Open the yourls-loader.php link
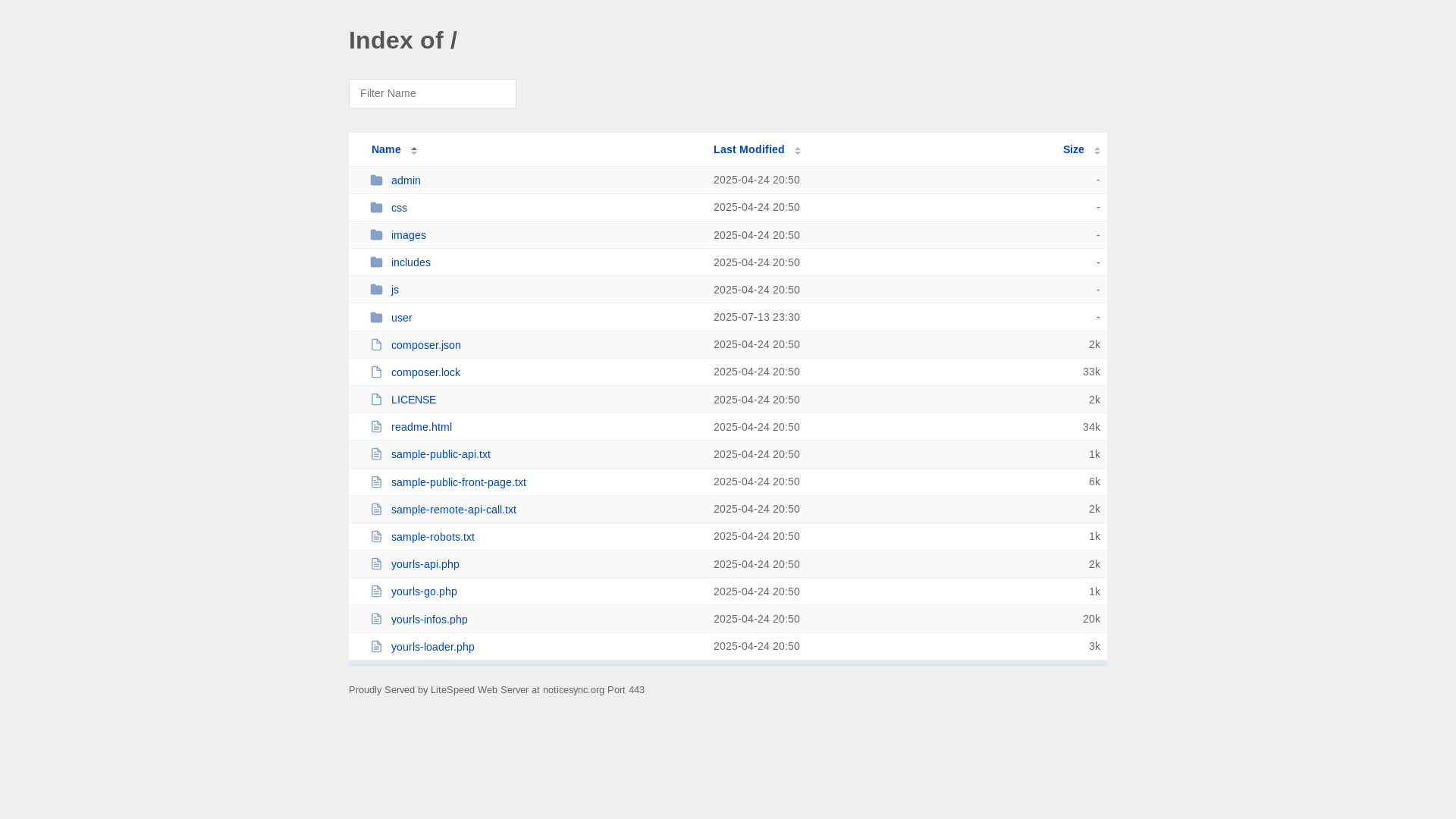Screen dimensions: 1456x819 pos(433,647)
